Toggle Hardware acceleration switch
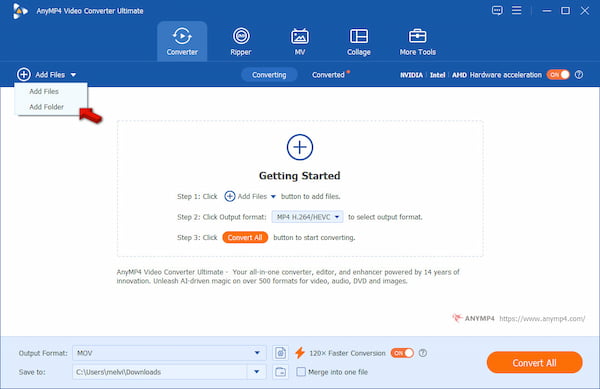The width and height of the screenshot is (600, 389). pos(558,75)
